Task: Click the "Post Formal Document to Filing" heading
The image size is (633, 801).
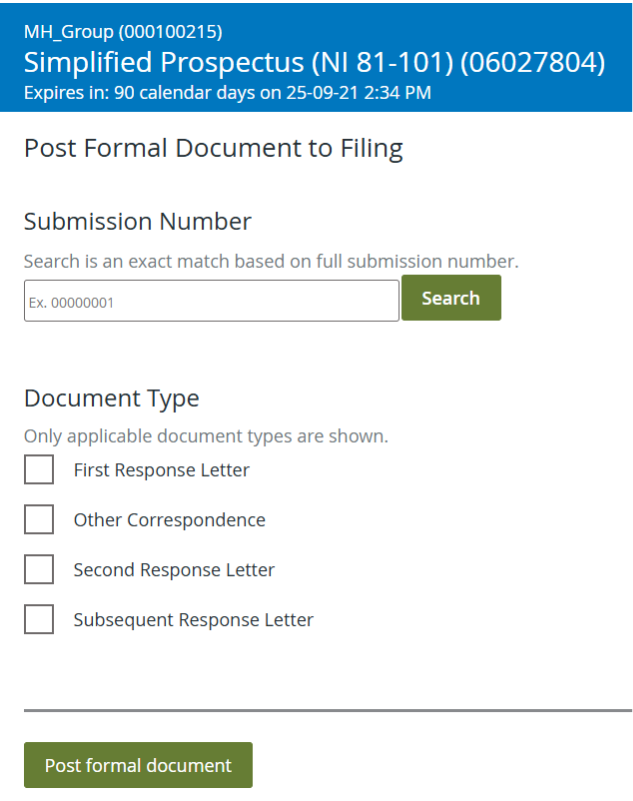Action: click(213, 149)
